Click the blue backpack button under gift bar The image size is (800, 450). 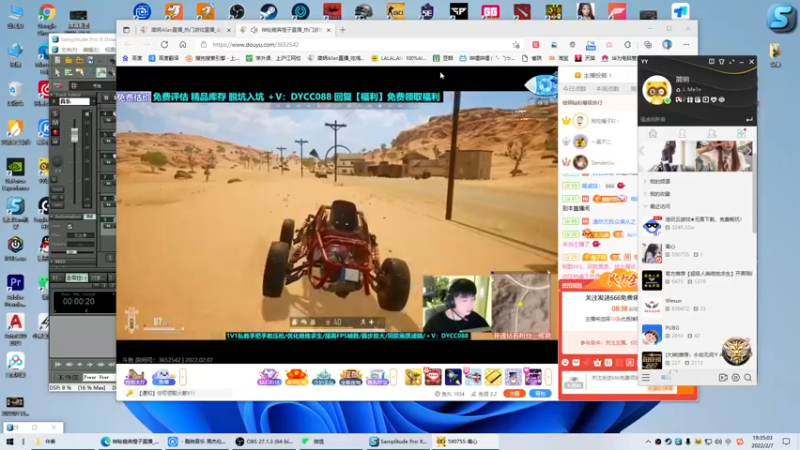click(x=540, y=393)
